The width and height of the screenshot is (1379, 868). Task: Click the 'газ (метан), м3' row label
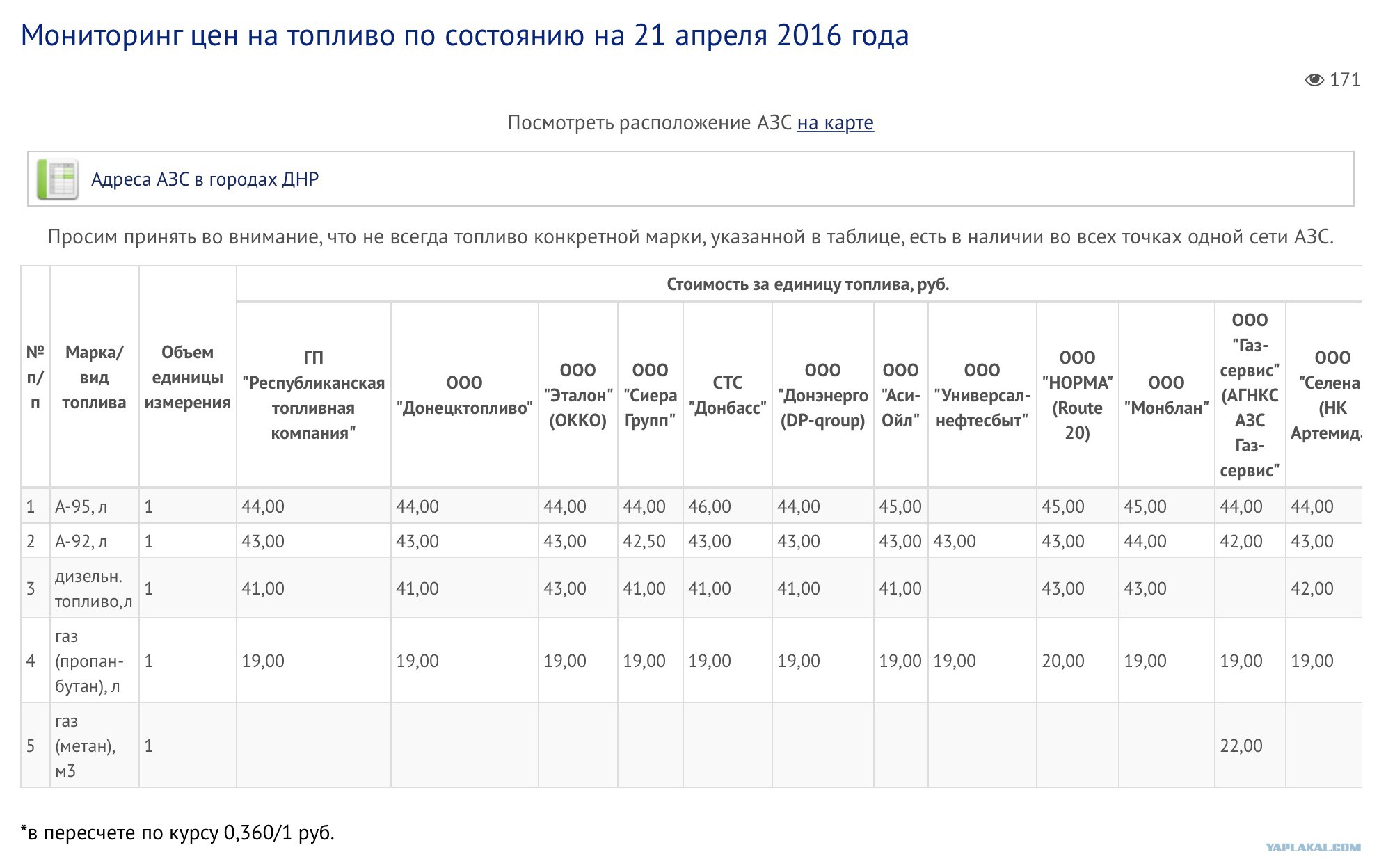pos(86,746)
